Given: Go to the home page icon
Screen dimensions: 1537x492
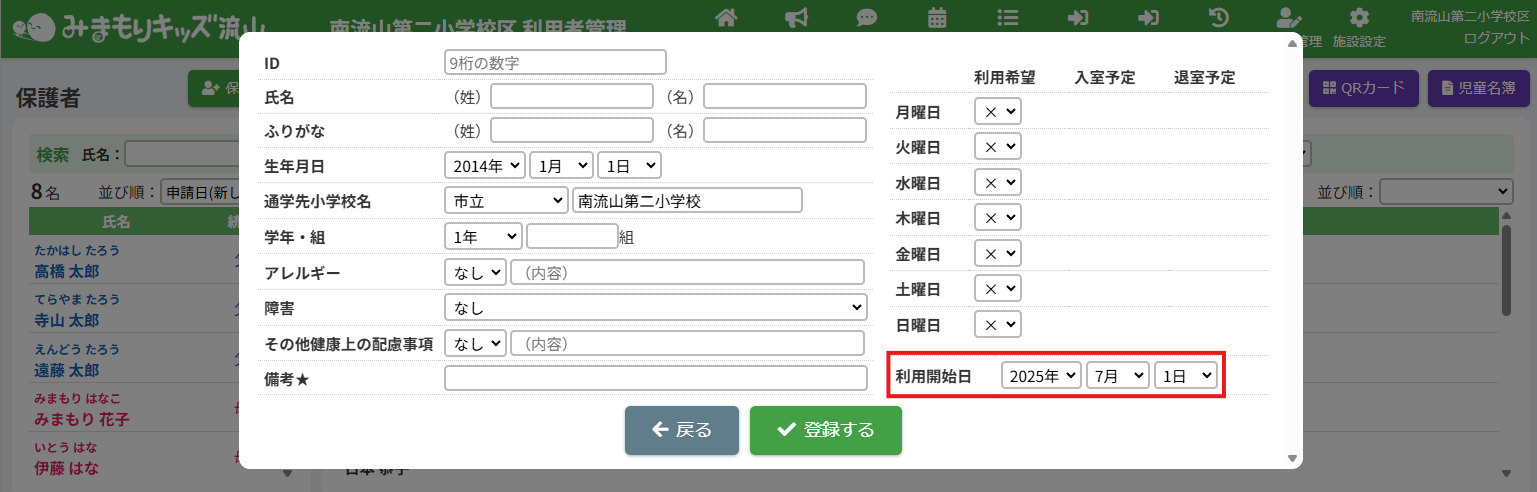Looking at the screenshot, I should click(726, 17).
